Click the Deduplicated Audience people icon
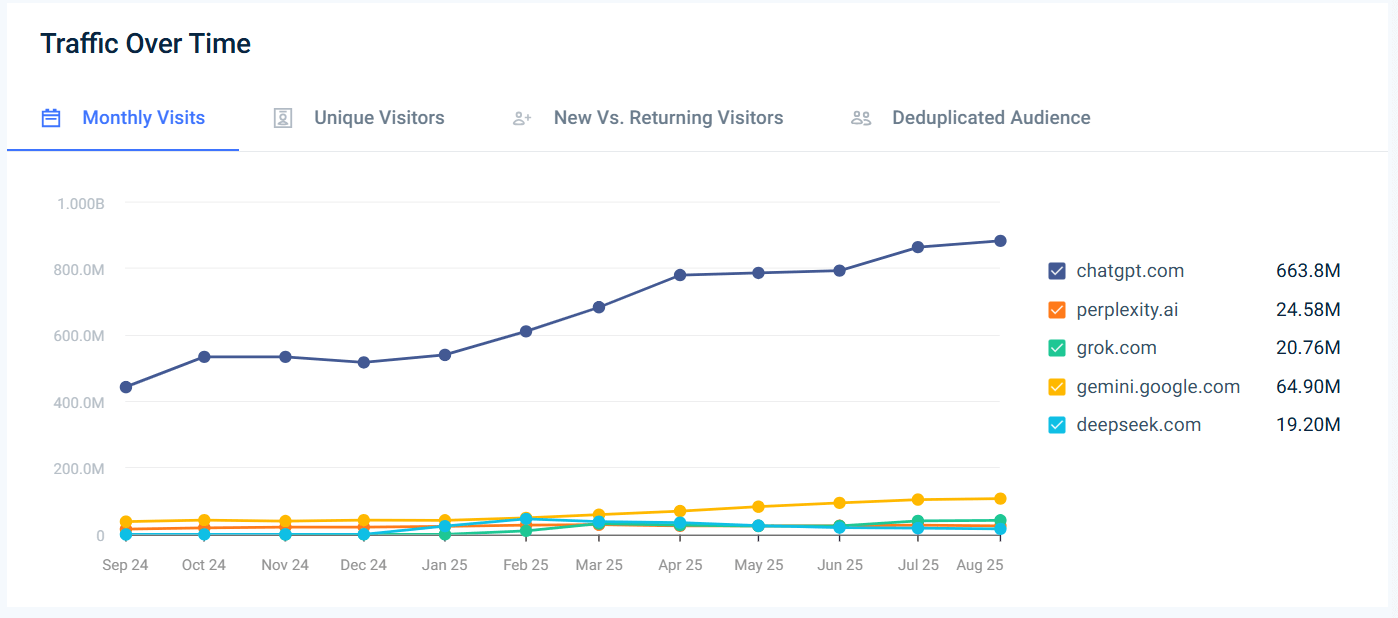The image size is (1398, 618). click(x=861, y=118)
